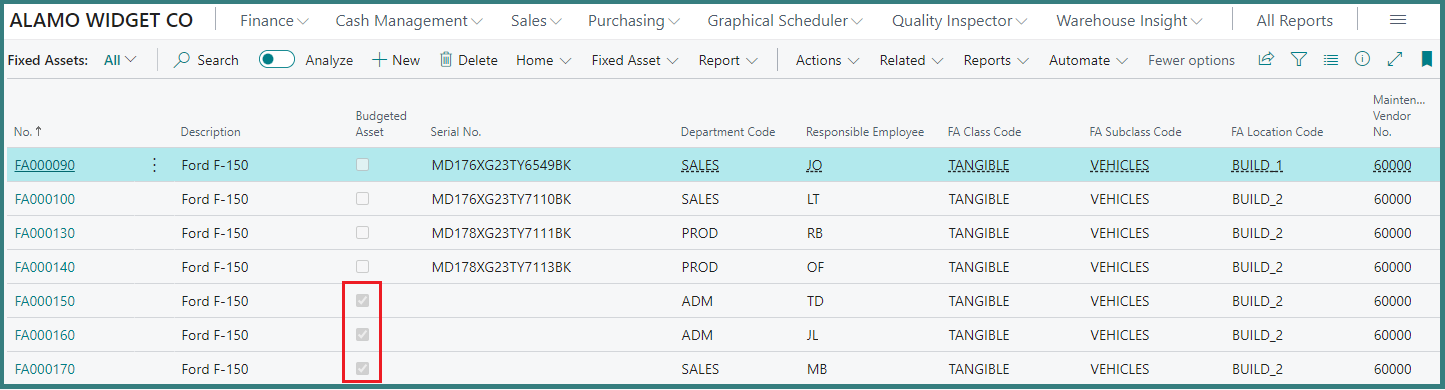Open the share icon in toolbar
Viewport: 1445px width, 390px height.
click(x=1266, y=60)
